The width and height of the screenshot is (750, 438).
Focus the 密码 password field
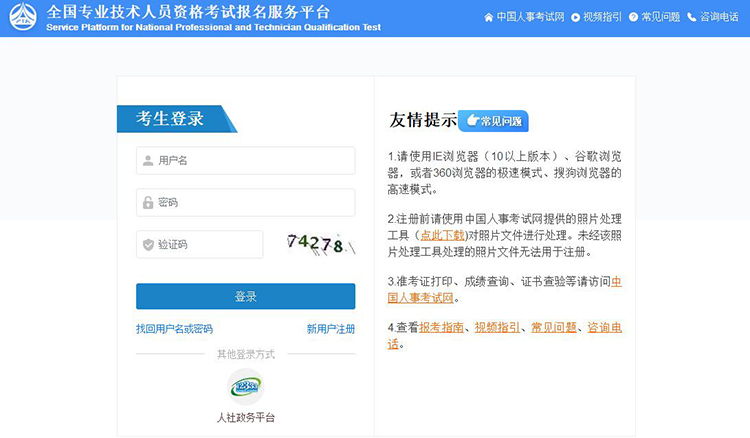(x=245, y=203)
